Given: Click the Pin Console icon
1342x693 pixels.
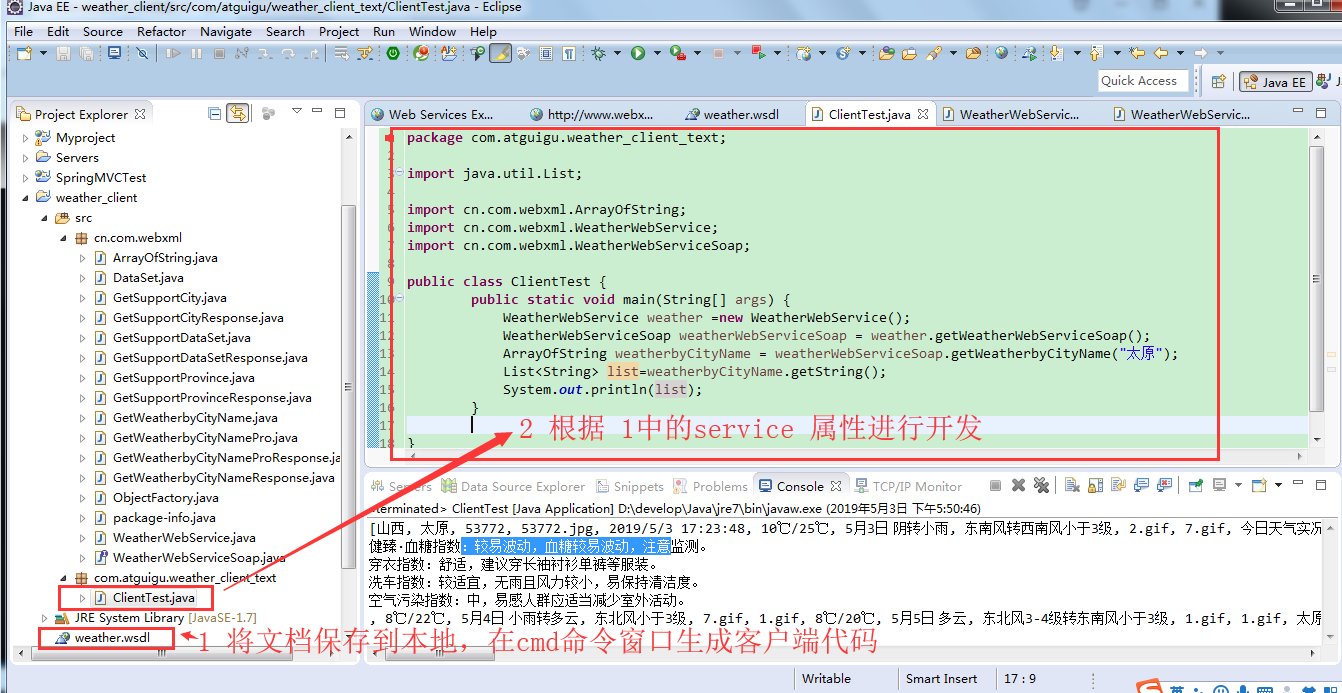Looking at the screenshot, I should click(1195, 485).
